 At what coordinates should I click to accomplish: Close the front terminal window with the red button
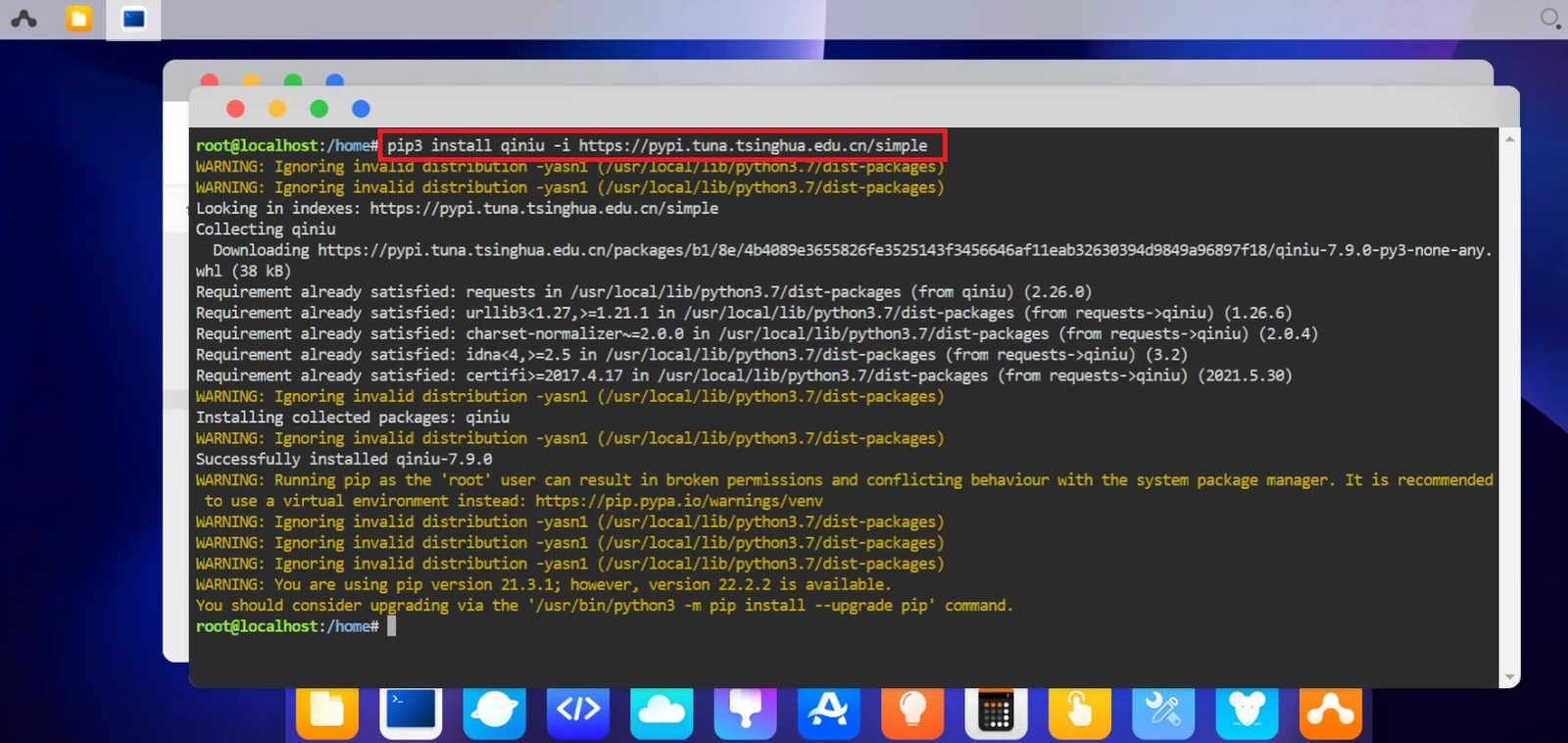coord(235,109)
